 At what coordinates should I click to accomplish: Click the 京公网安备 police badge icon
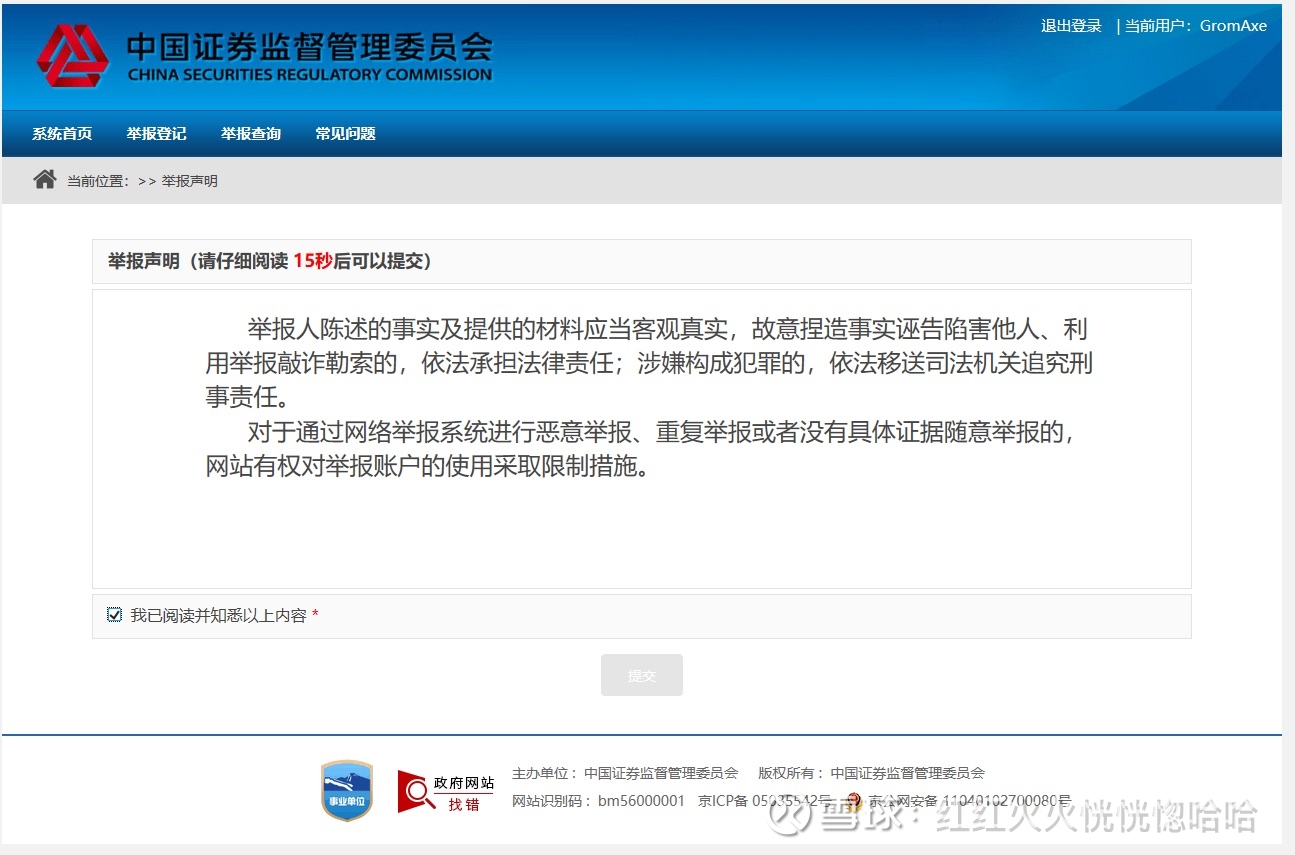[851, 801]
